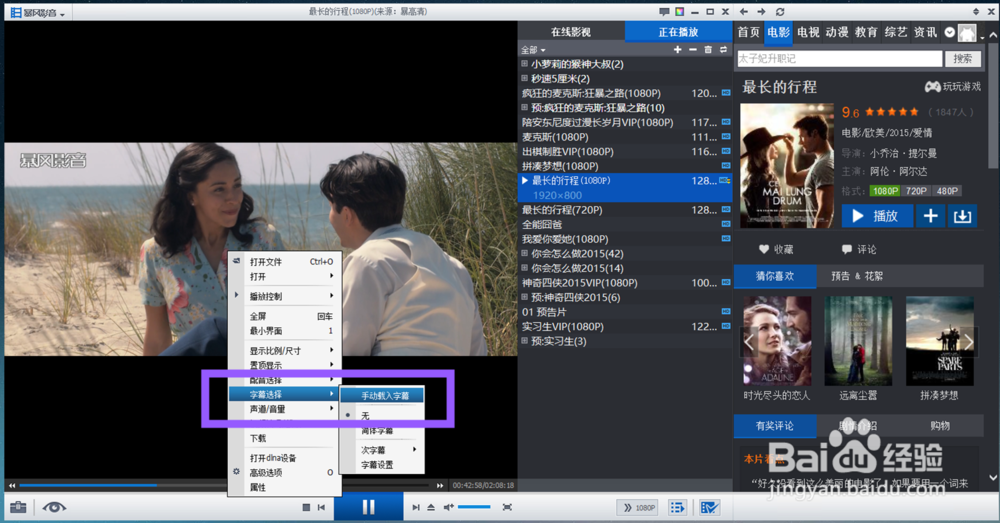
Task: Click the rewind arrows on progress bar
Action: click(x=11, y=485)
